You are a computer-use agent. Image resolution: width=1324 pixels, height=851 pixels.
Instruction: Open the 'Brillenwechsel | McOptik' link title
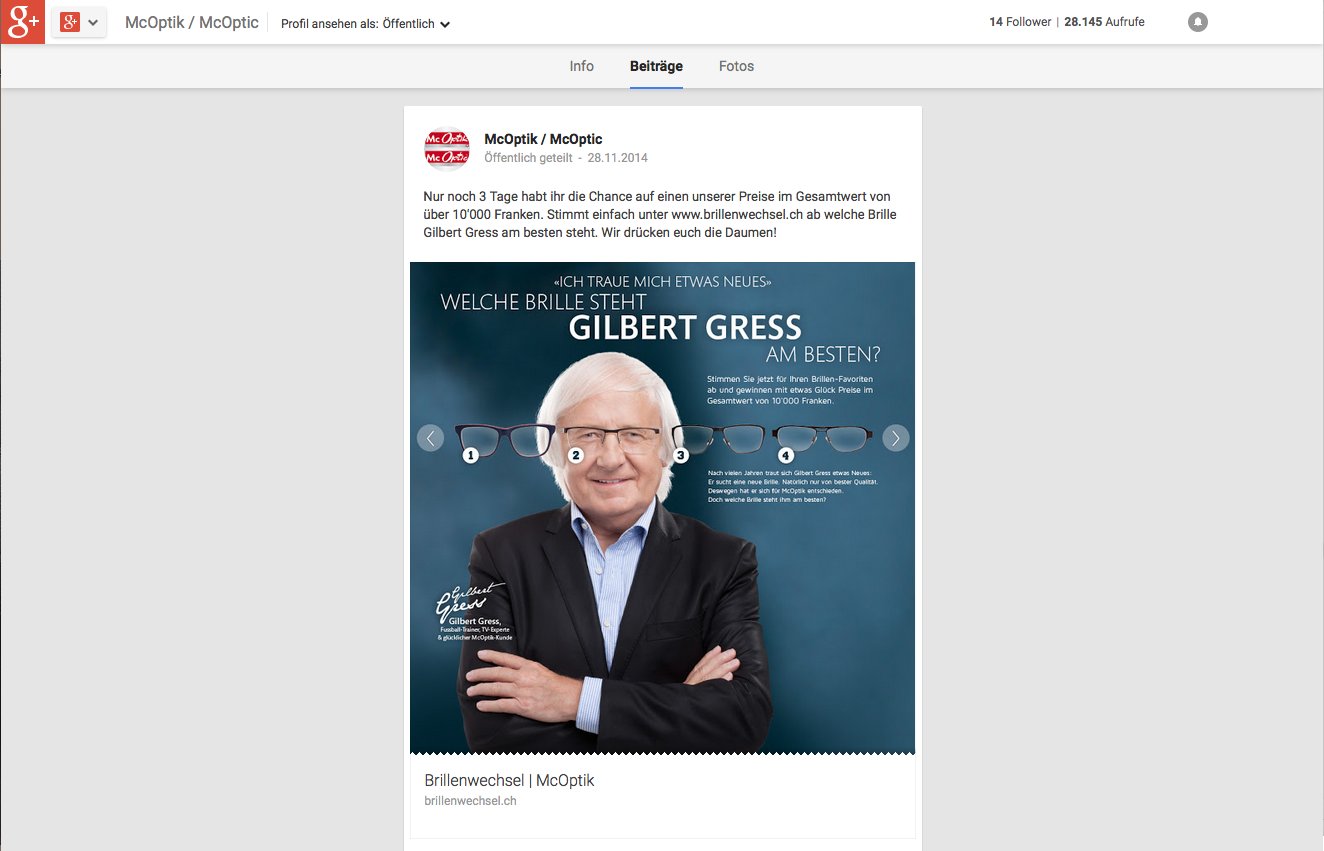[x=509, y=780]
